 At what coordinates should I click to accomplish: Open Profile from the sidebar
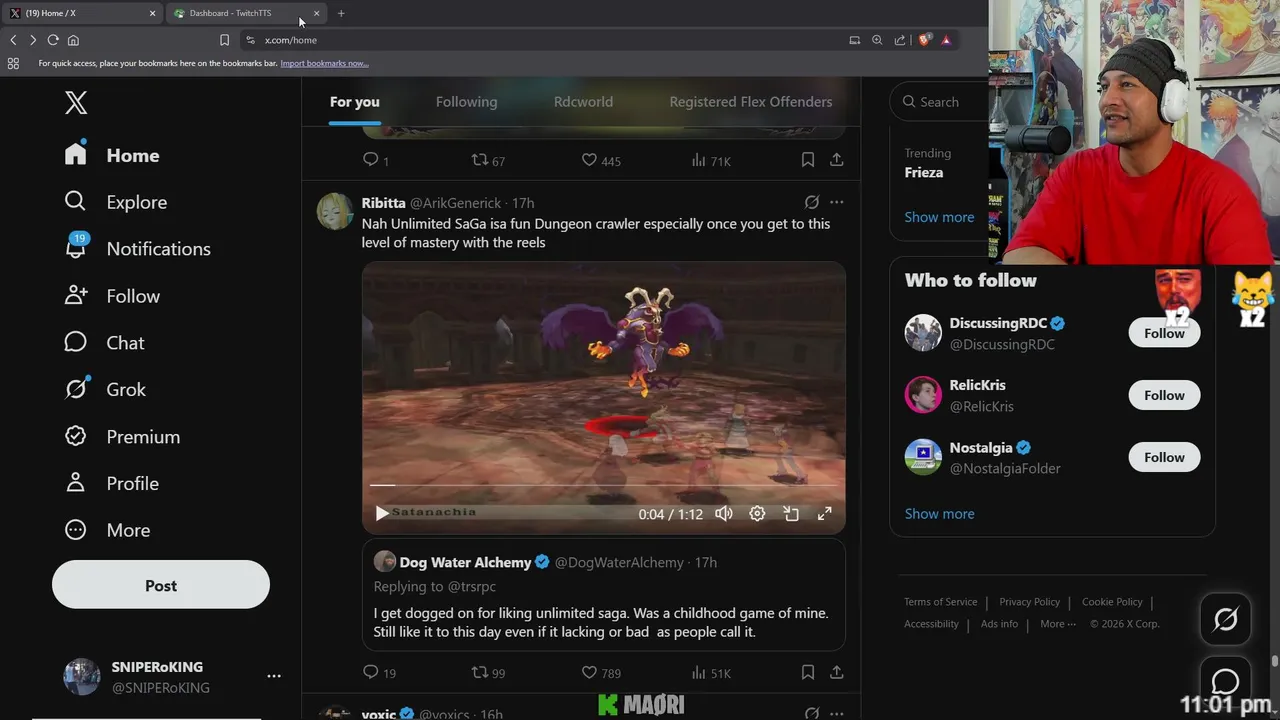click(x=111, y=483)
